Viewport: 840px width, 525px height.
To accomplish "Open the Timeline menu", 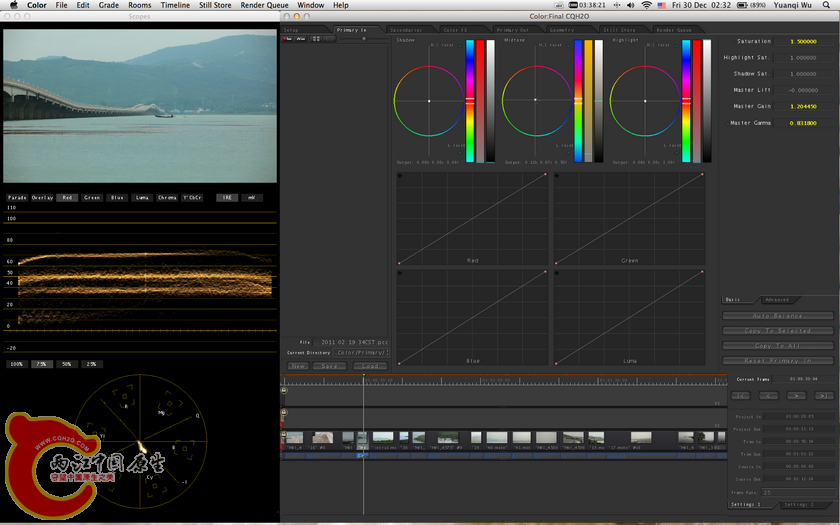I will point(175,5).
